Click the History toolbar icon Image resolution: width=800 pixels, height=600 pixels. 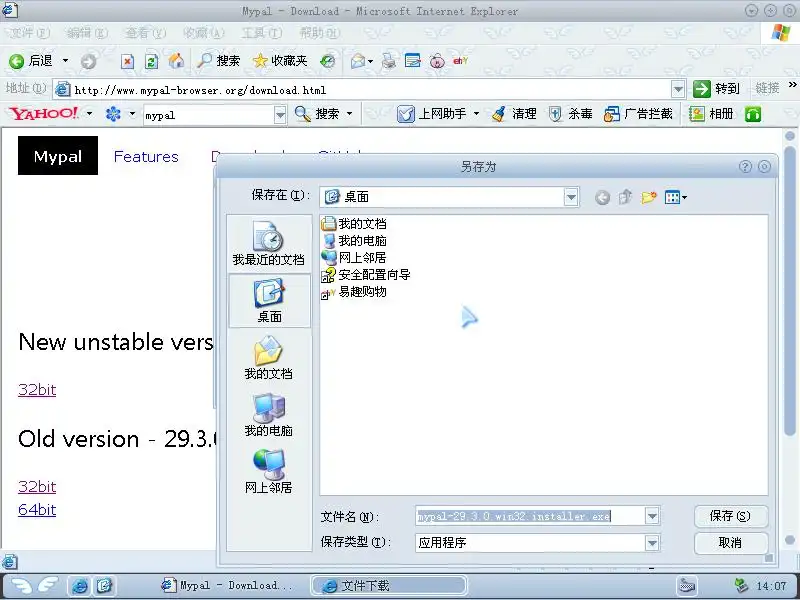click(x=328, y=61)
